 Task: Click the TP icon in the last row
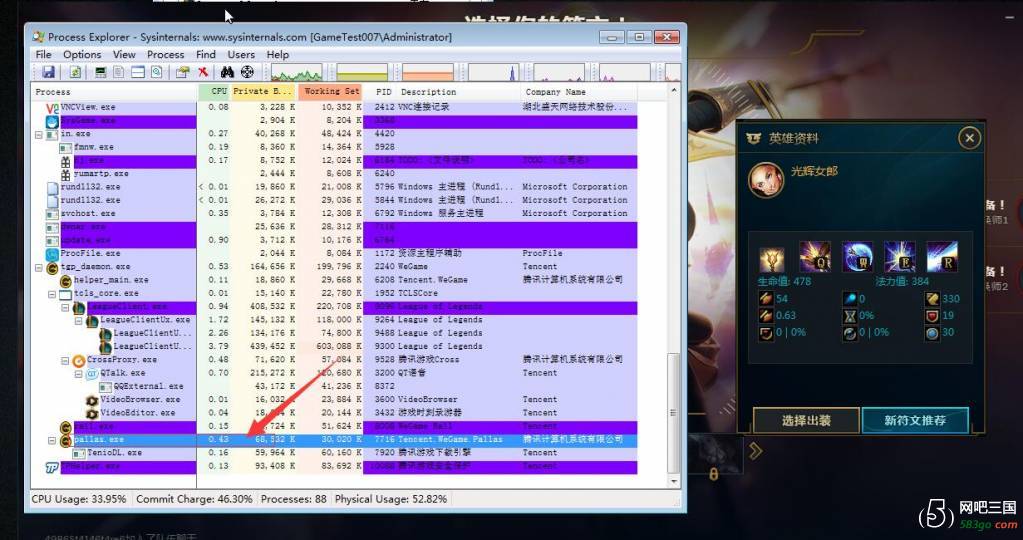[53, 466]
